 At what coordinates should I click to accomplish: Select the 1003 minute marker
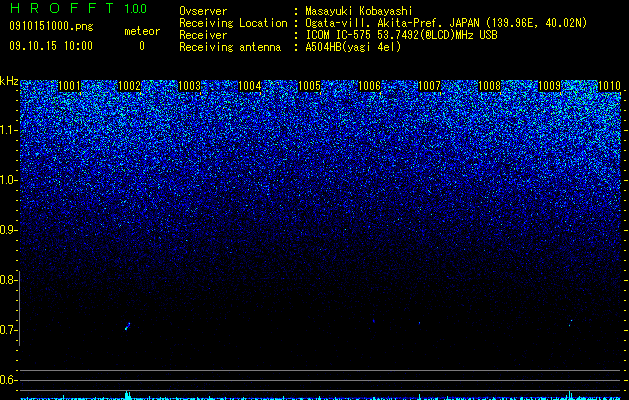tap(189, 86)
